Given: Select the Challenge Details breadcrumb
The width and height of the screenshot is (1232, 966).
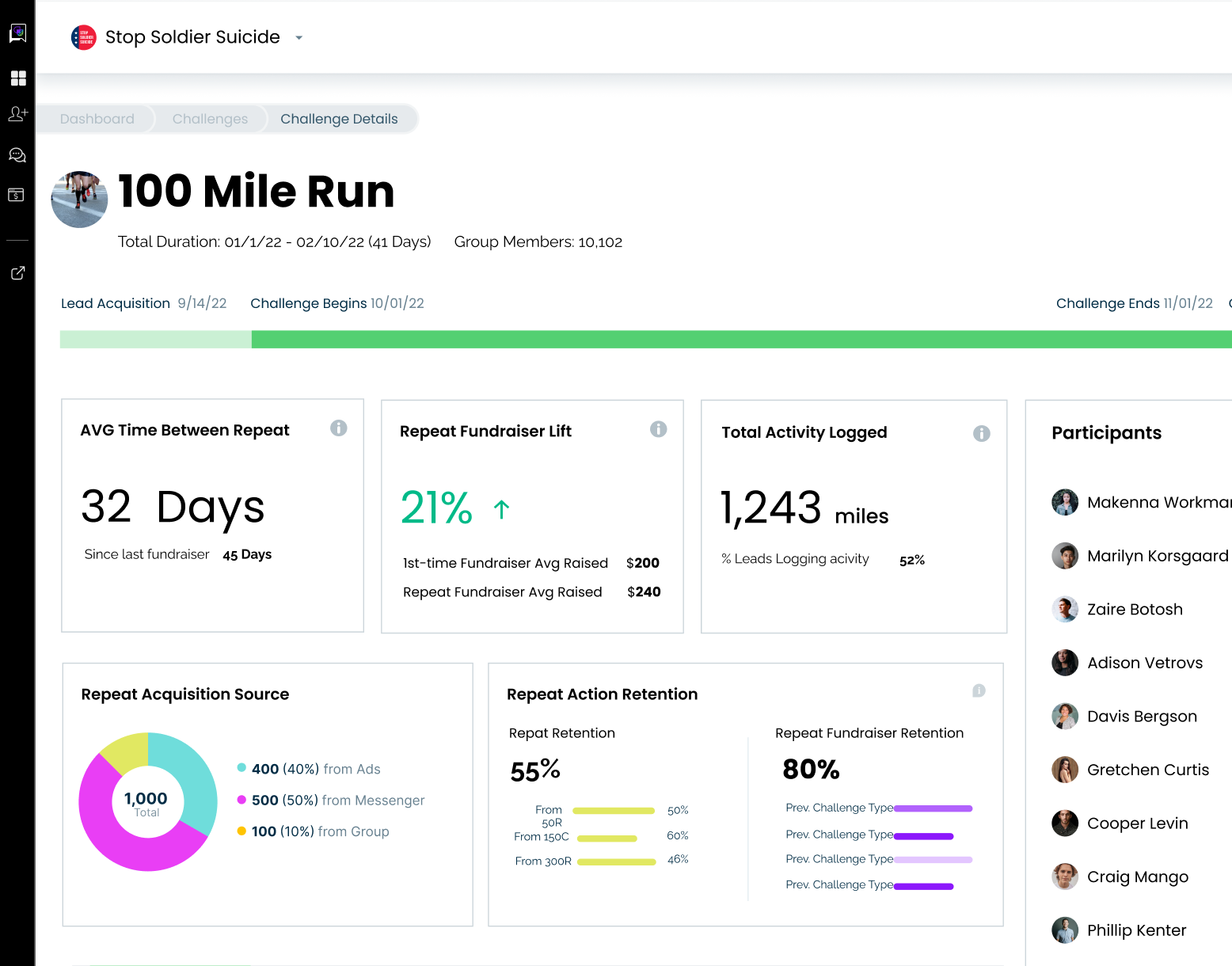Looking at the screenshot, I should (x=339, y=119).
